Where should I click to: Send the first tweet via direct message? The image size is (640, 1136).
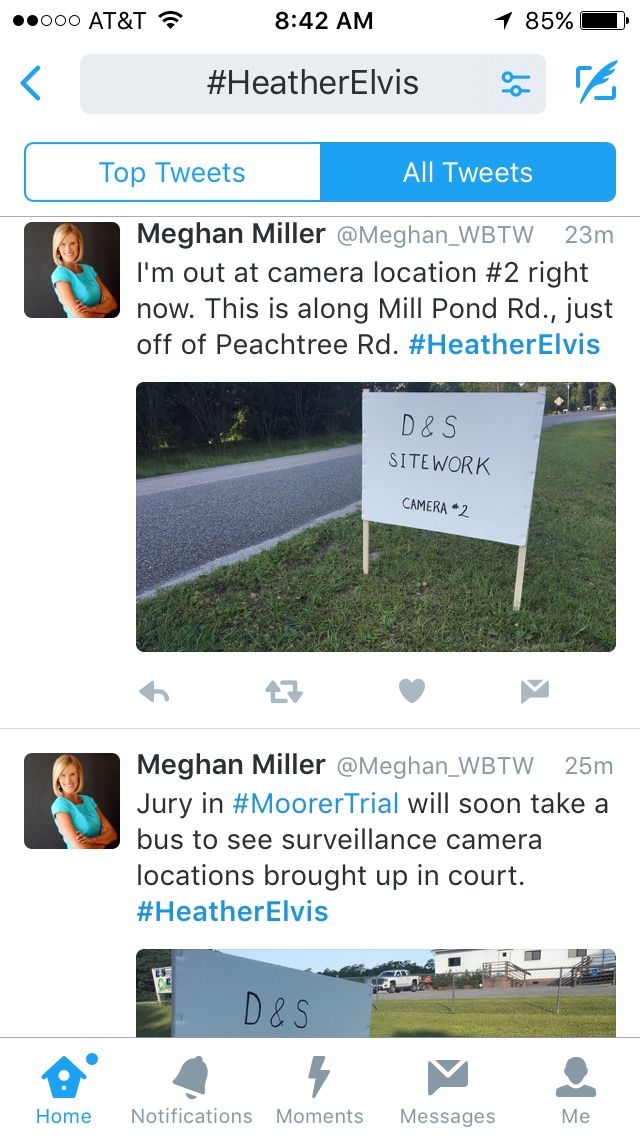pyautogui.click(x=534, y=692)
